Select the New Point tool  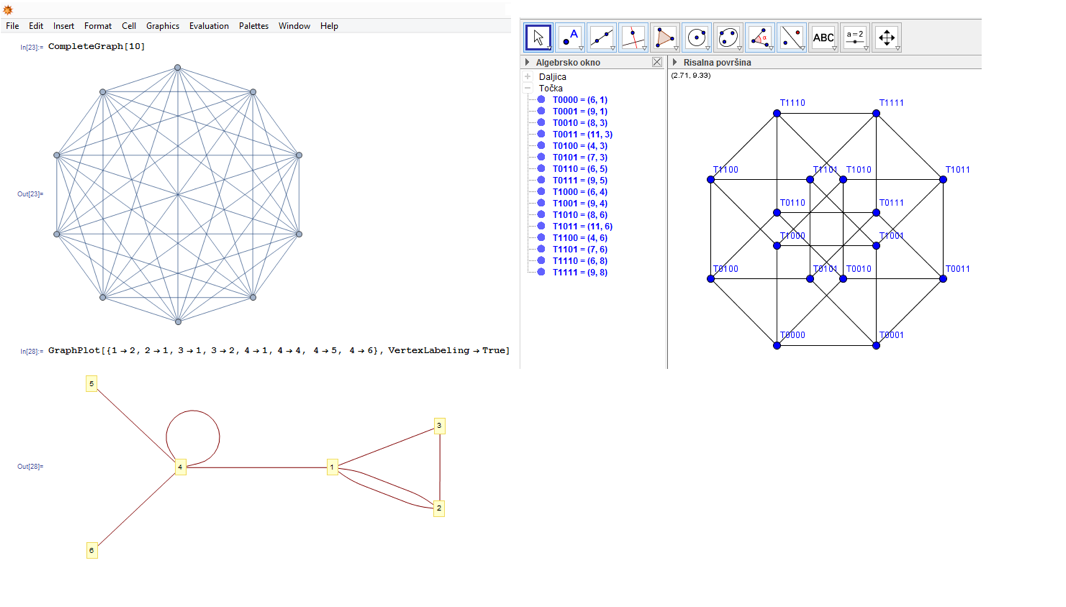pyautogui.click(x=570, y=38)
